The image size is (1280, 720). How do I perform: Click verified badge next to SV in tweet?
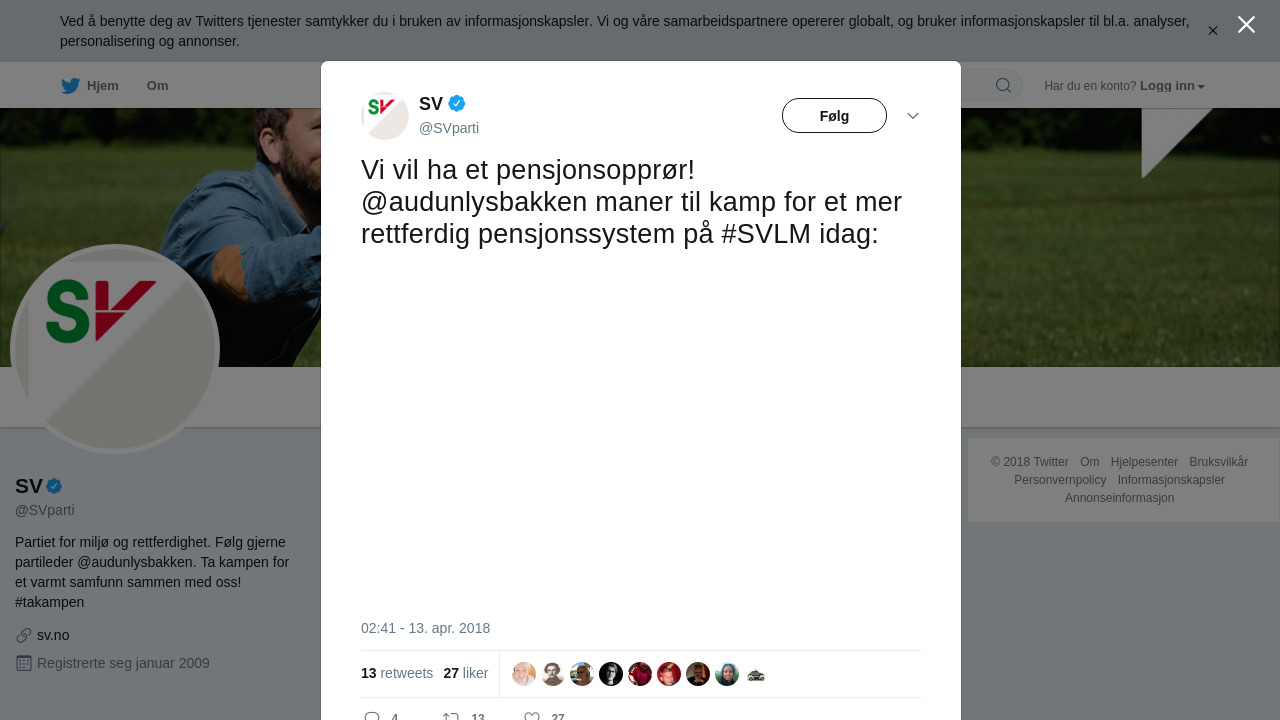tap(457, 103)
